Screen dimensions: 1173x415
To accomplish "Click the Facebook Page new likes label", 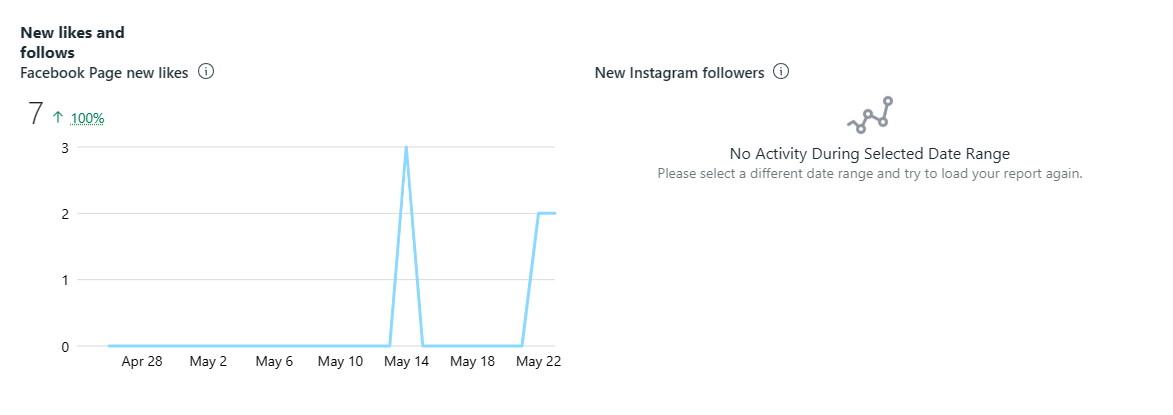I will 104,73.
